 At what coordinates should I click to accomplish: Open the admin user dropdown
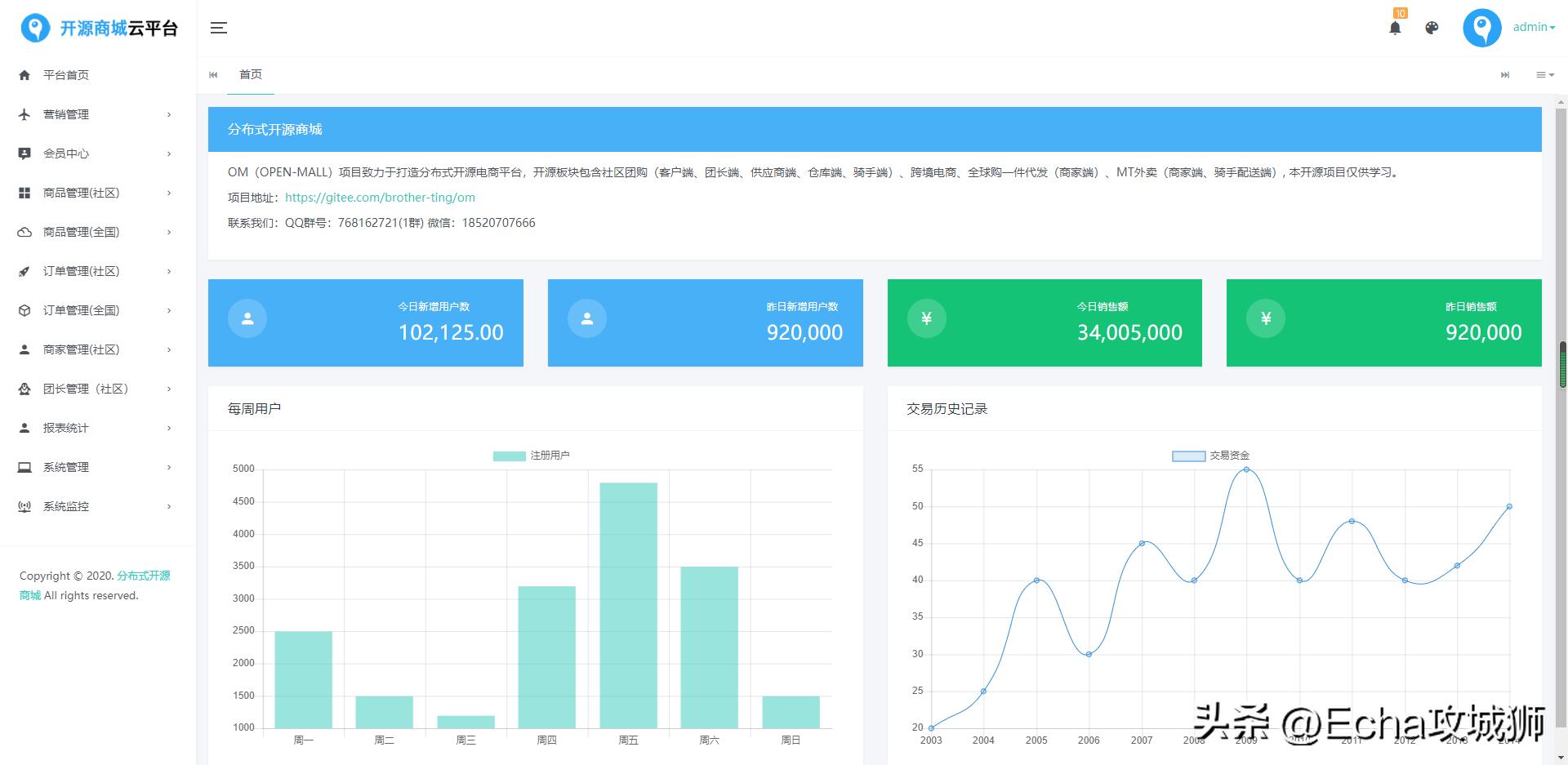[x=1534, y=27]
